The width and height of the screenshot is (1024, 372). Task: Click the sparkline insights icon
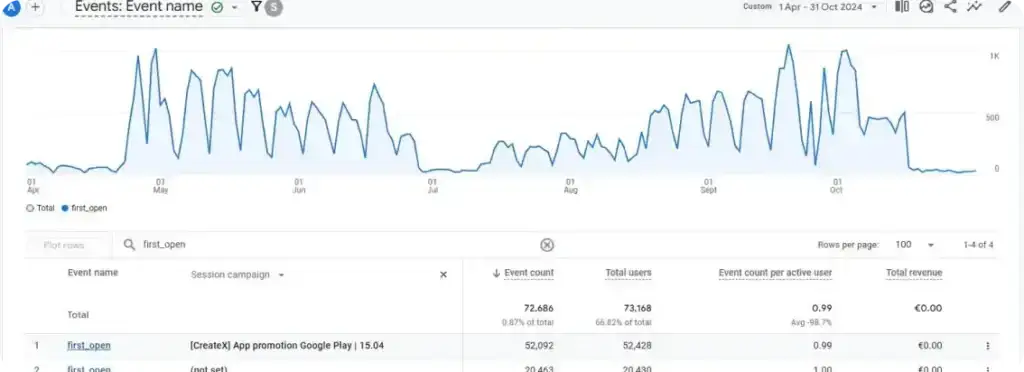tap(974, 7)
